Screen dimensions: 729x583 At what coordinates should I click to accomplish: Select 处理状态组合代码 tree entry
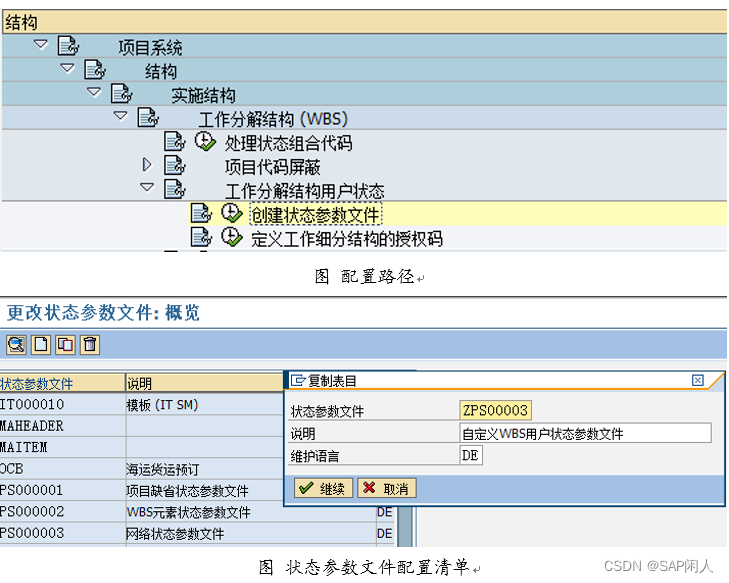tap(288, 143)
